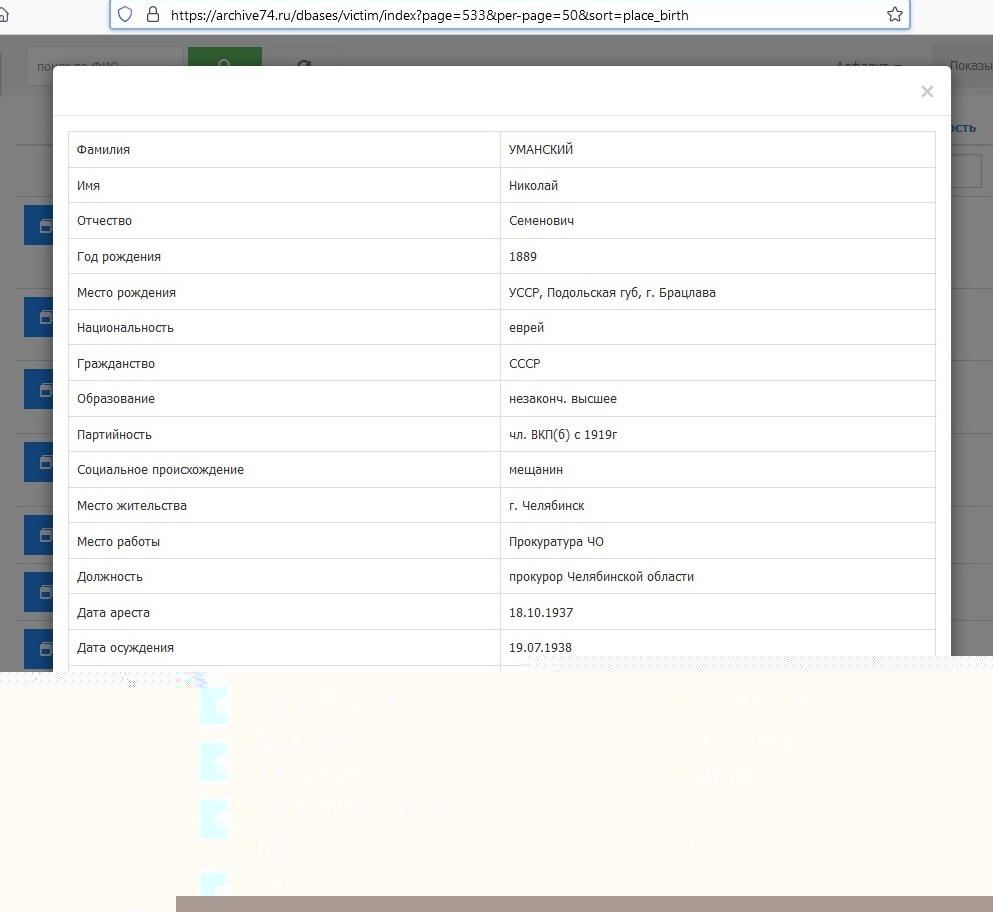Click the green search button
Screen dimensions: 993x912
tap(224, 60)
